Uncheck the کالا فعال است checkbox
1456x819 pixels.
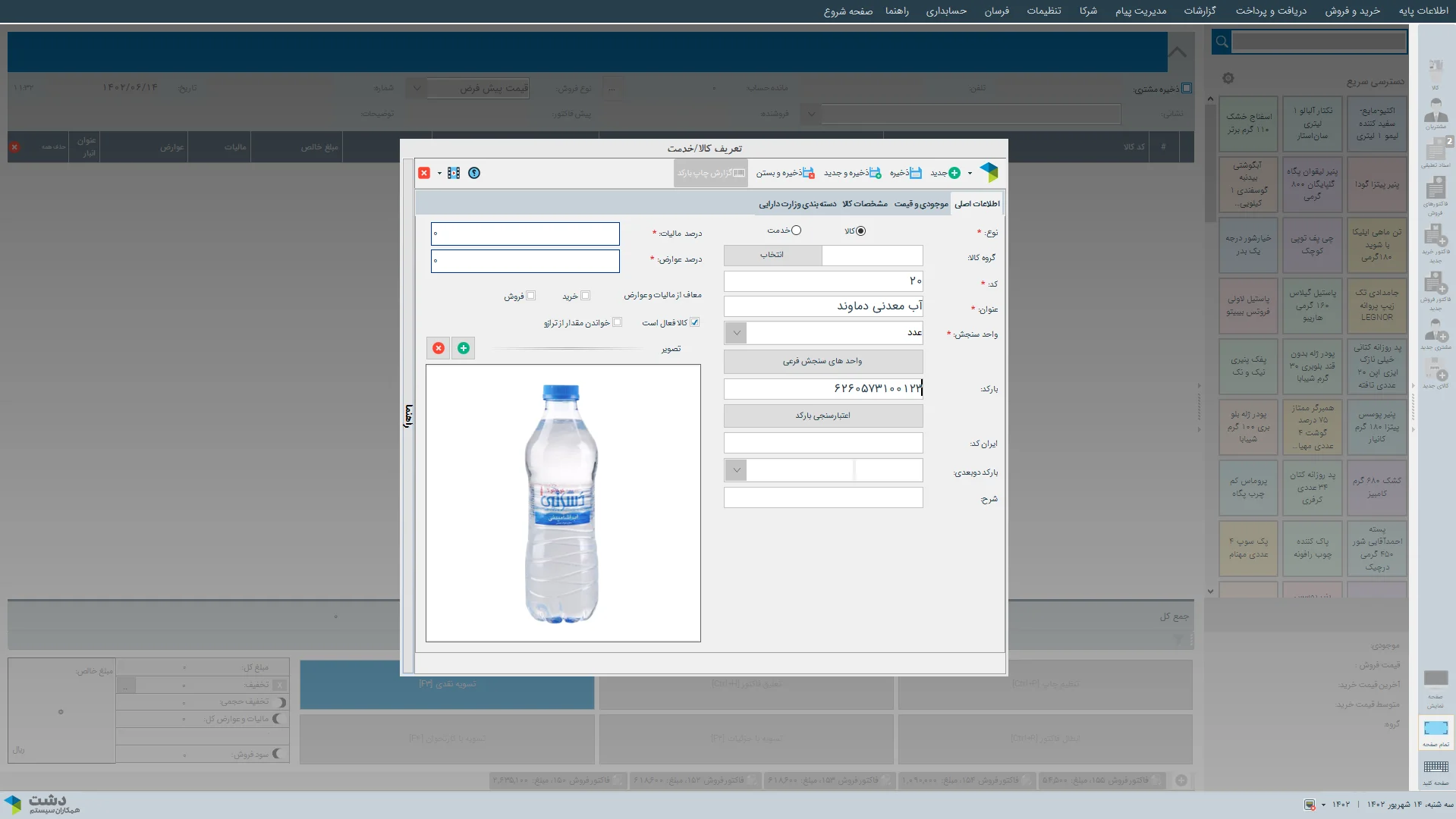(x=694, y=322)
